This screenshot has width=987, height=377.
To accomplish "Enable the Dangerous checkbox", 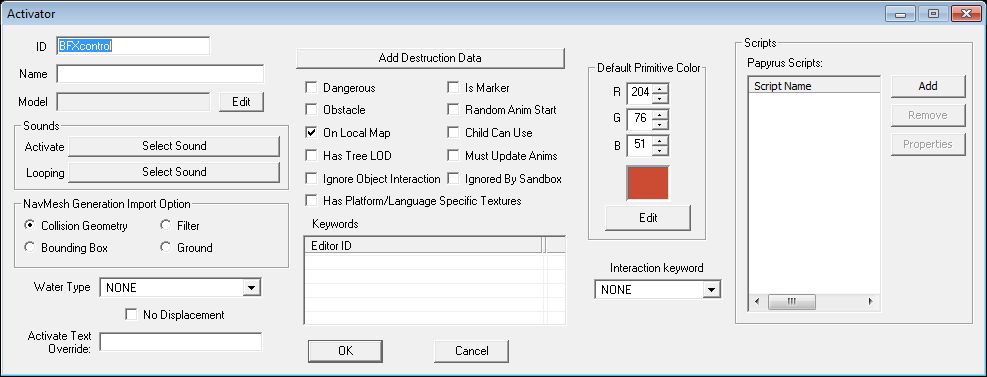I will point(311,87).
